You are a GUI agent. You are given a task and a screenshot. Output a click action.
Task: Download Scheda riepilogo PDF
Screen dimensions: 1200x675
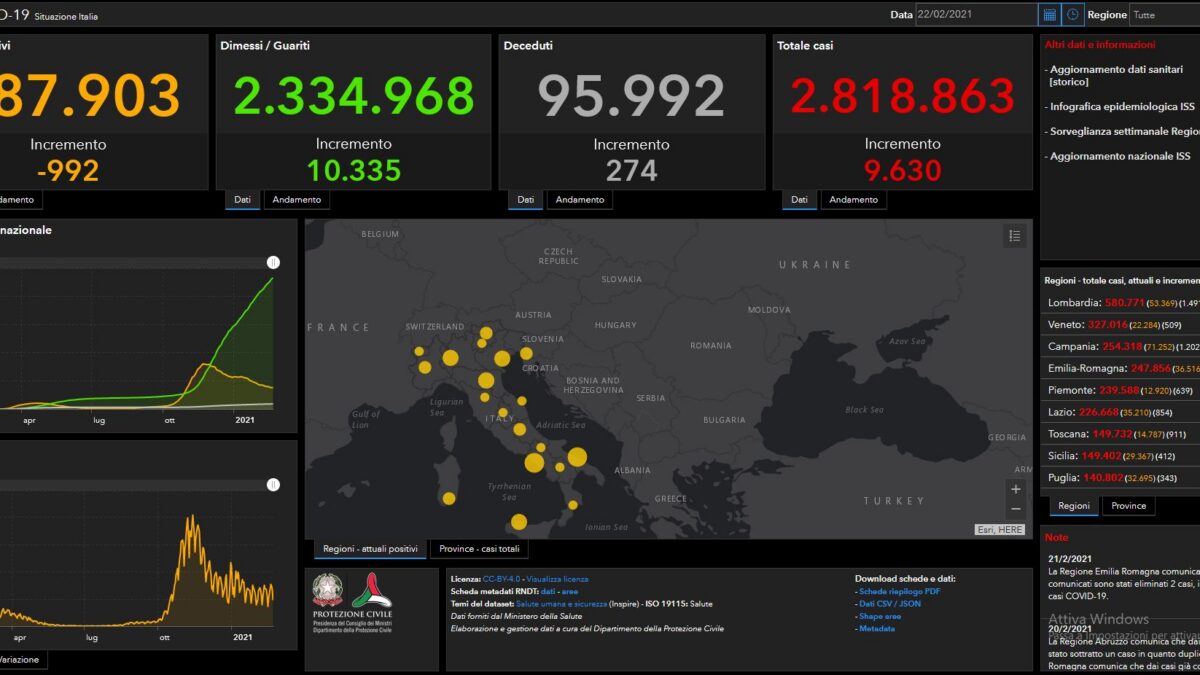pyautogui.click(x=899, y=591)
